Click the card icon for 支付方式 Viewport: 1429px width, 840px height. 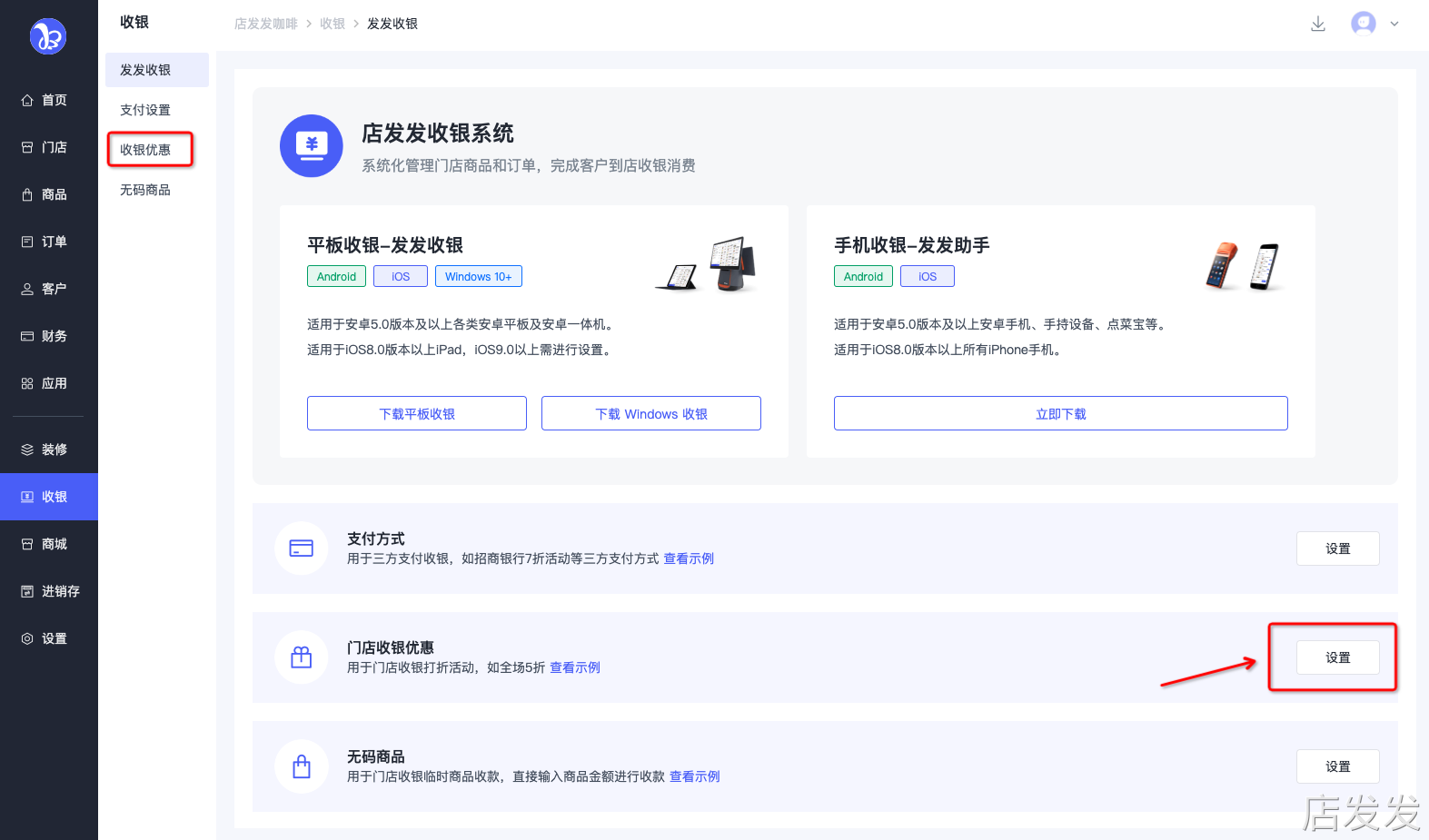pos(302,548)
